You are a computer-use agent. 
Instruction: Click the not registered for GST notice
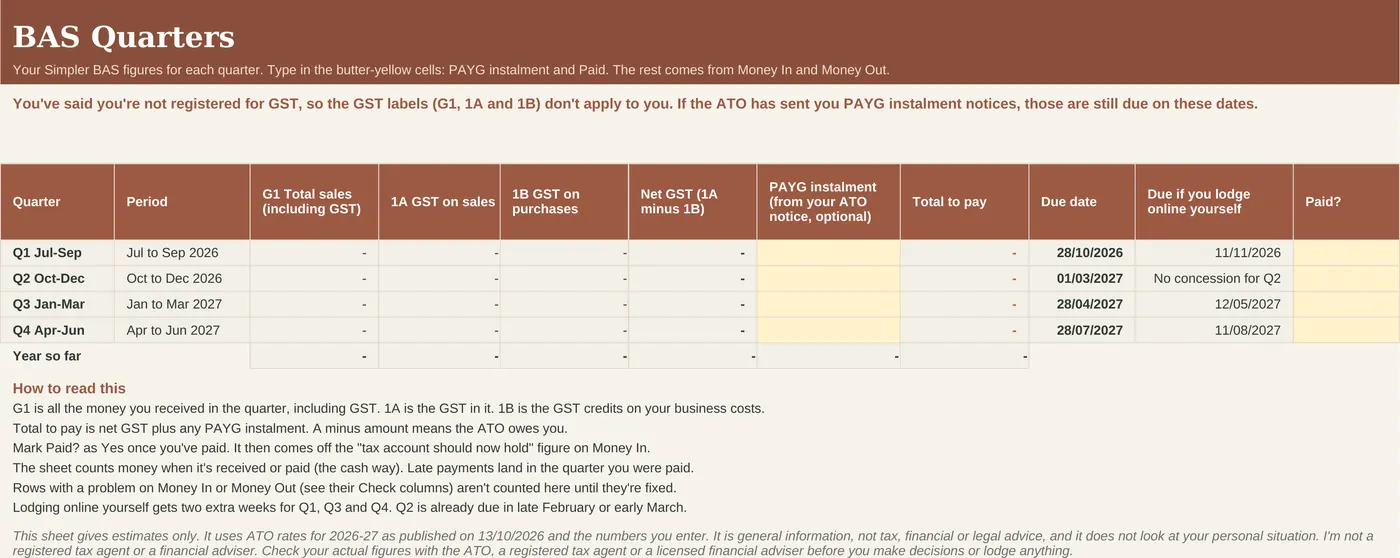[635, 104]
